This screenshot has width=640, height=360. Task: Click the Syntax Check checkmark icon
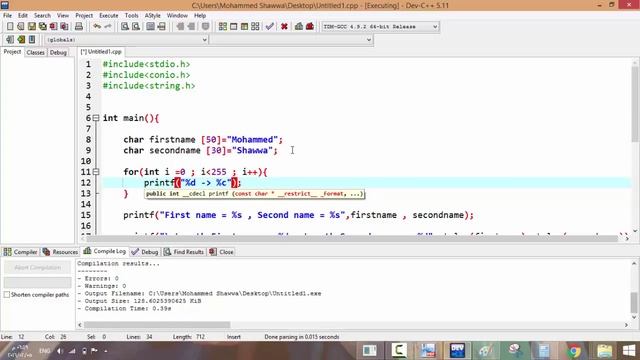pyautogui.click(x=269, y=27)
